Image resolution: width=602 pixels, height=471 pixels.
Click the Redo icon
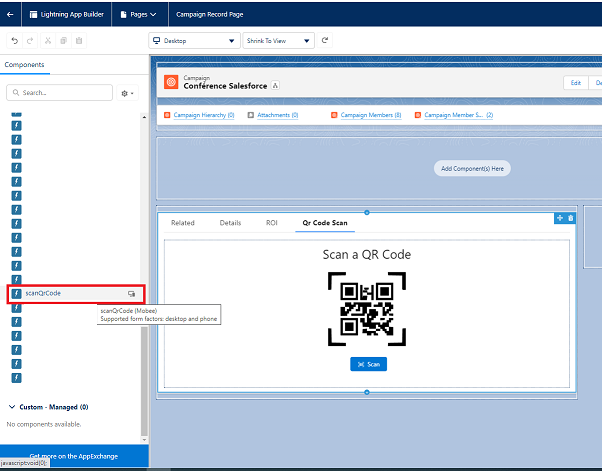point(30,40)
